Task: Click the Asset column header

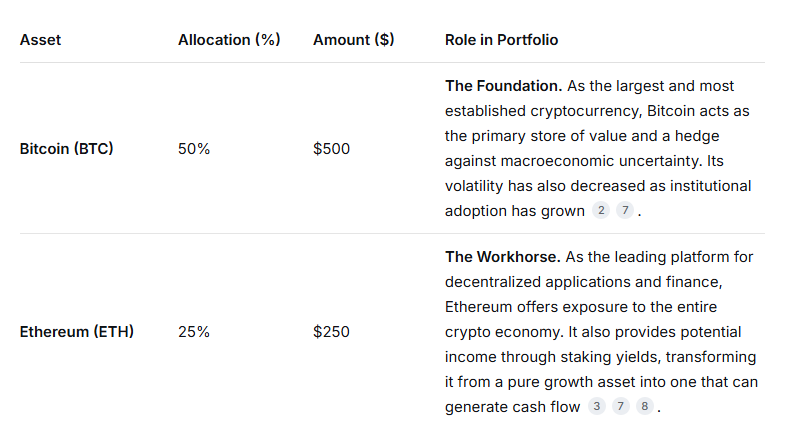Action: pyautogui.click(x=40, y=40)
